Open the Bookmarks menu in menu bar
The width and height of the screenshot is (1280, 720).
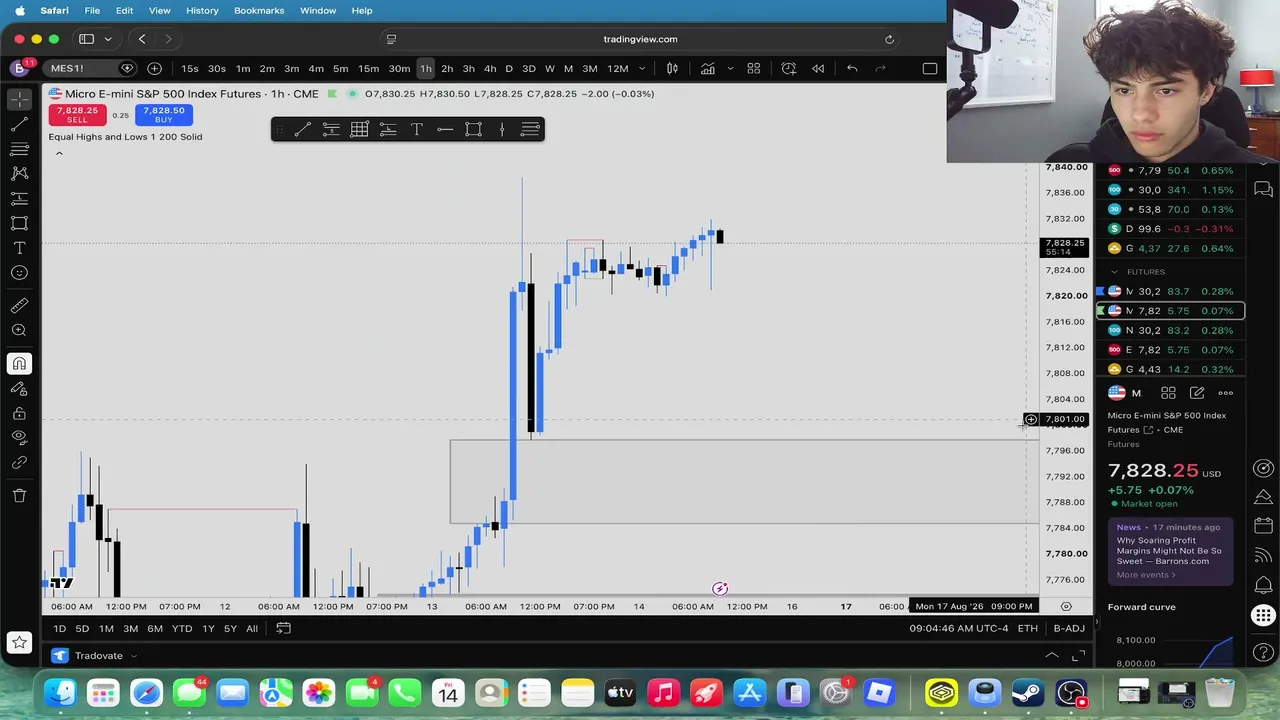tap(259, 10)
